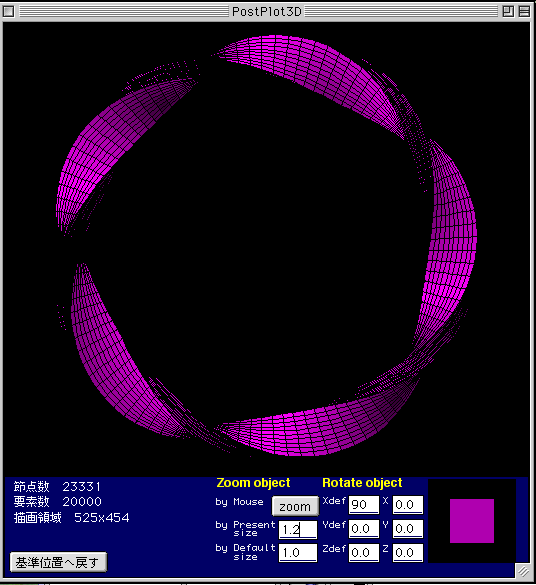Click the Z rotation value field

tap(408, 553)
